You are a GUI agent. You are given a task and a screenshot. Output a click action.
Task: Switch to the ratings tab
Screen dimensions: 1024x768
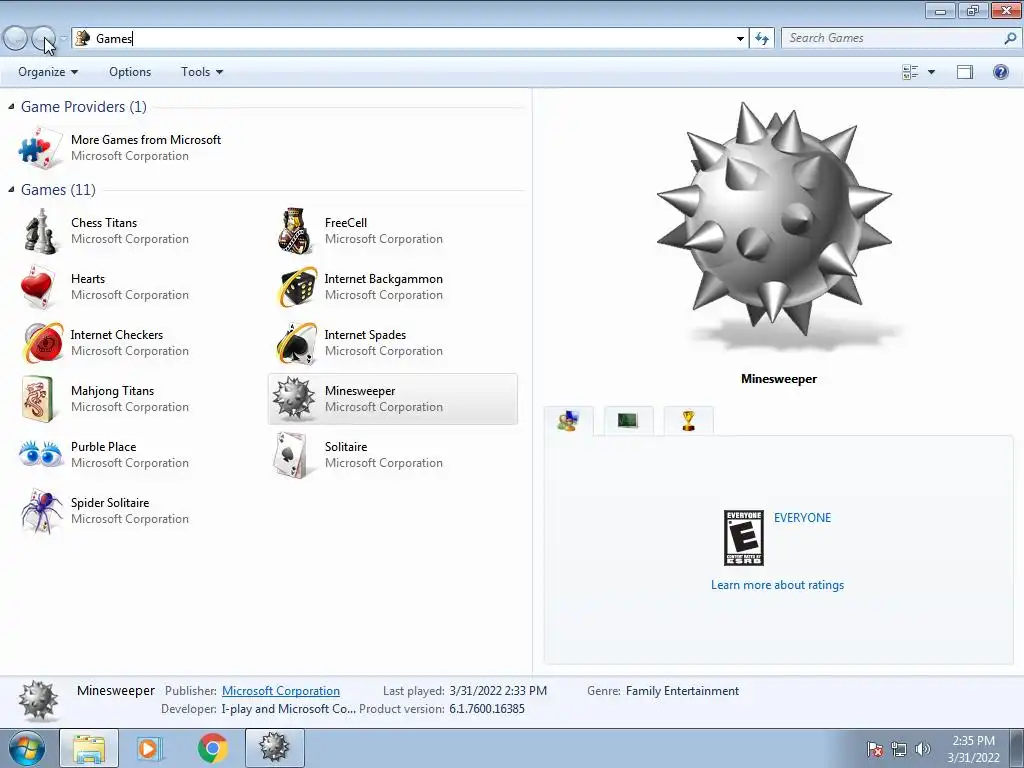(569, 421)
